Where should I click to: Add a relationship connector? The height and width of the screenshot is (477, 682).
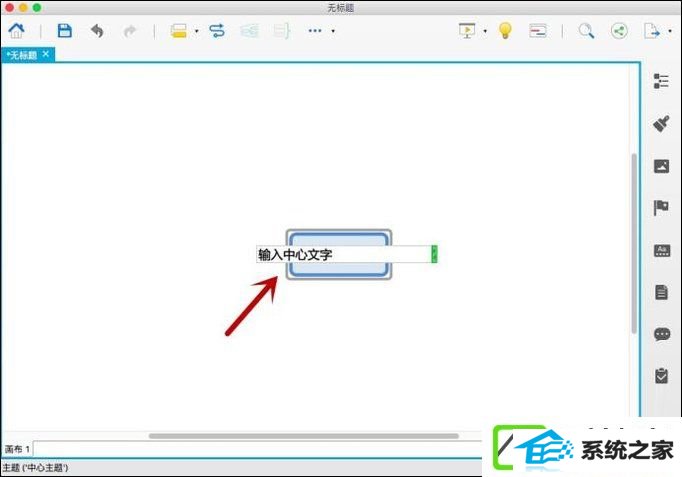[217, 31]
